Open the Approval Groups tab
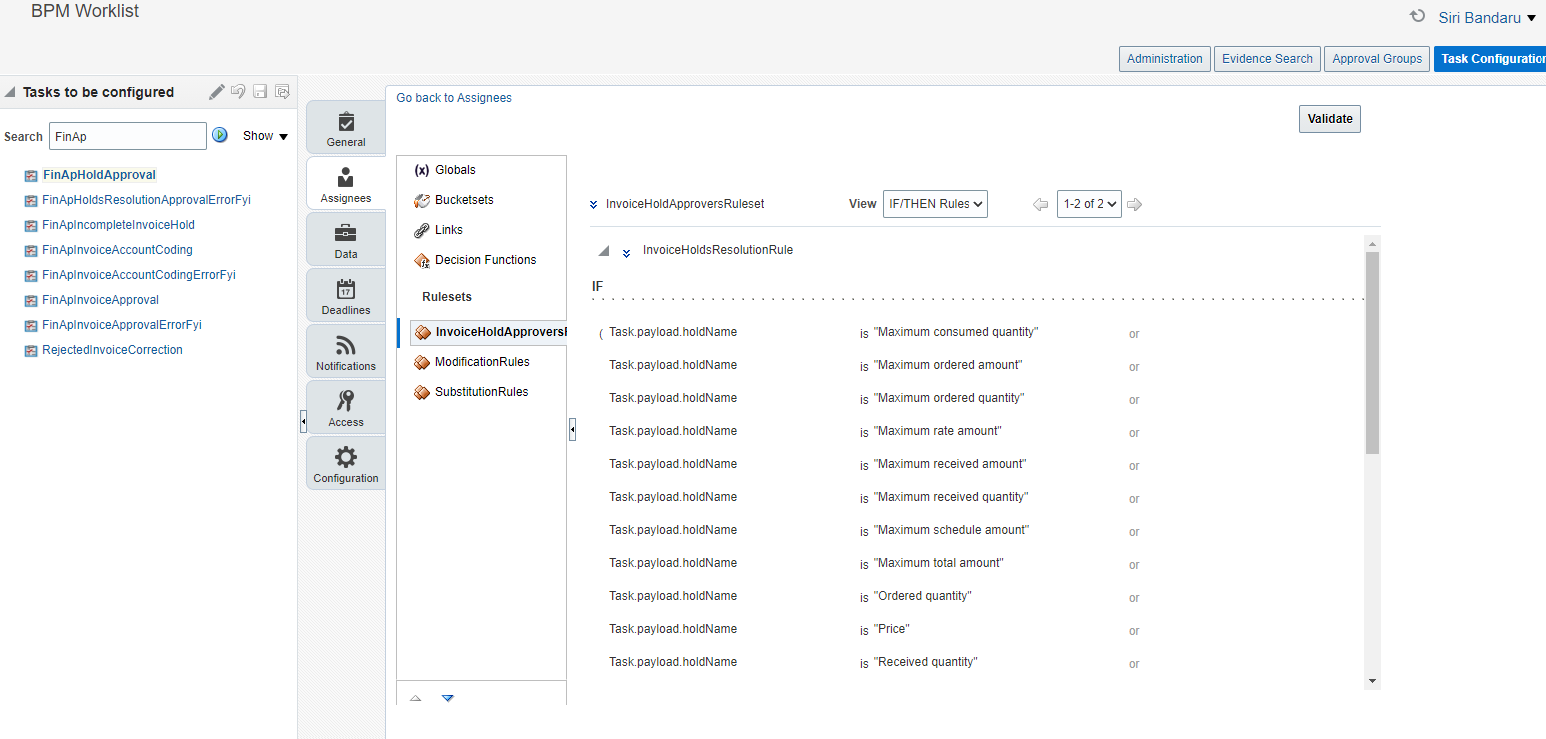 point(1376,58)
